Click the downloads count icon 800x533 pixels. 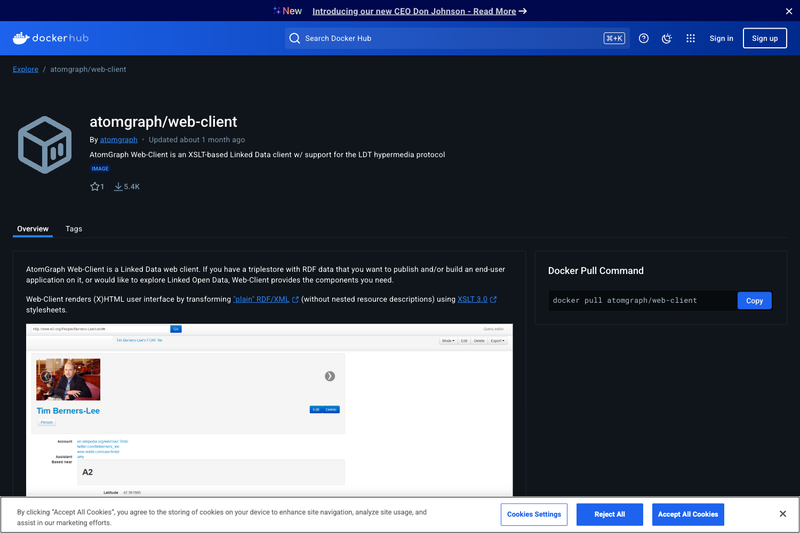118,187
